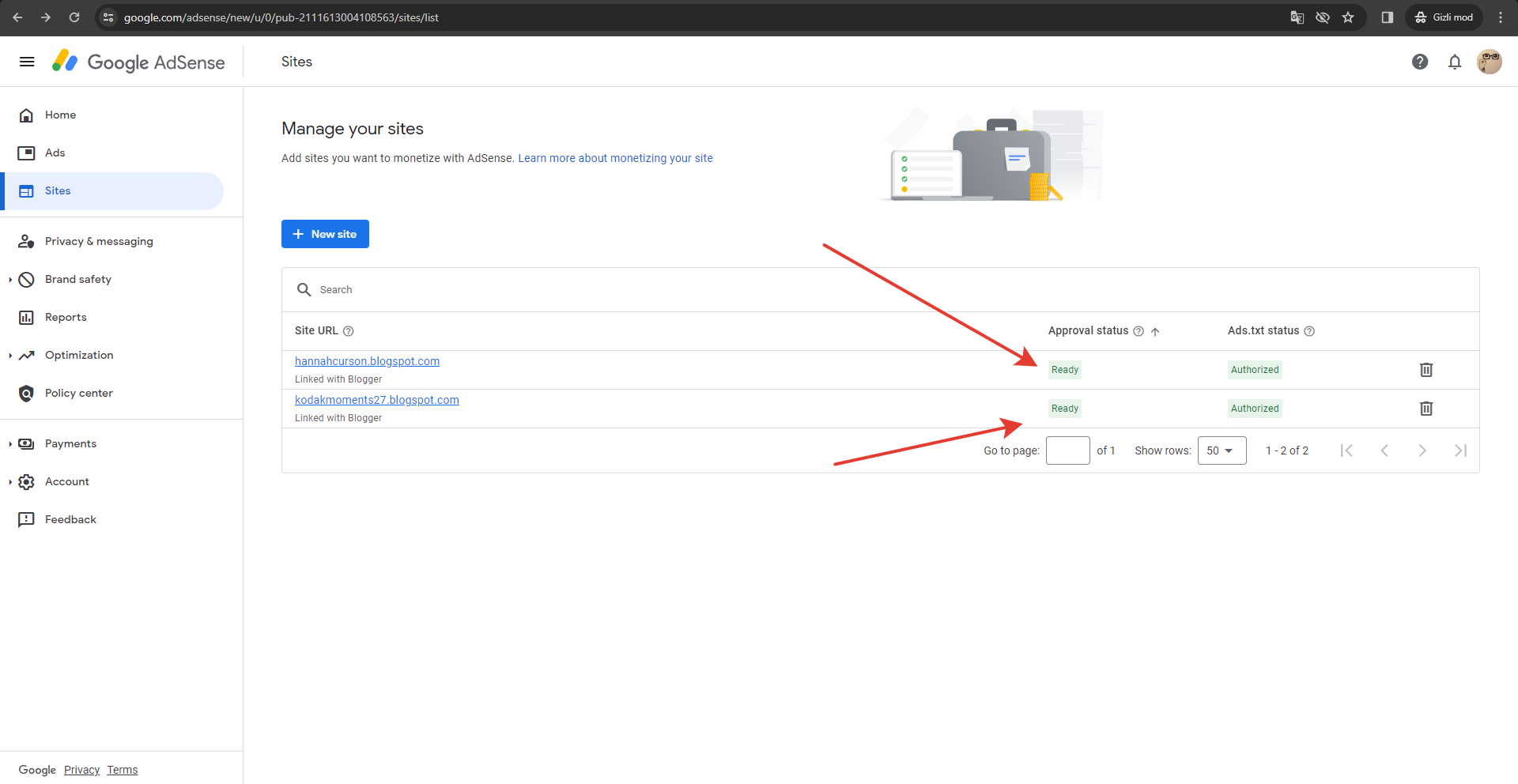Select Sites in the sidebar
Image resolution: width=1518 pixels, height=784 pixels.
[x=114, y=191]
